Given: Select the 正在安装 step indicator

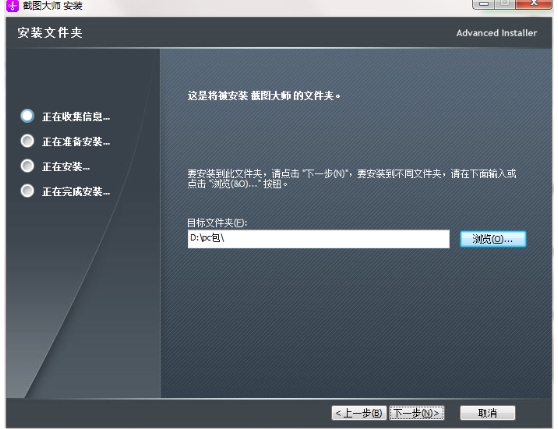Looking at the screenshot, I should click(27, 166).
